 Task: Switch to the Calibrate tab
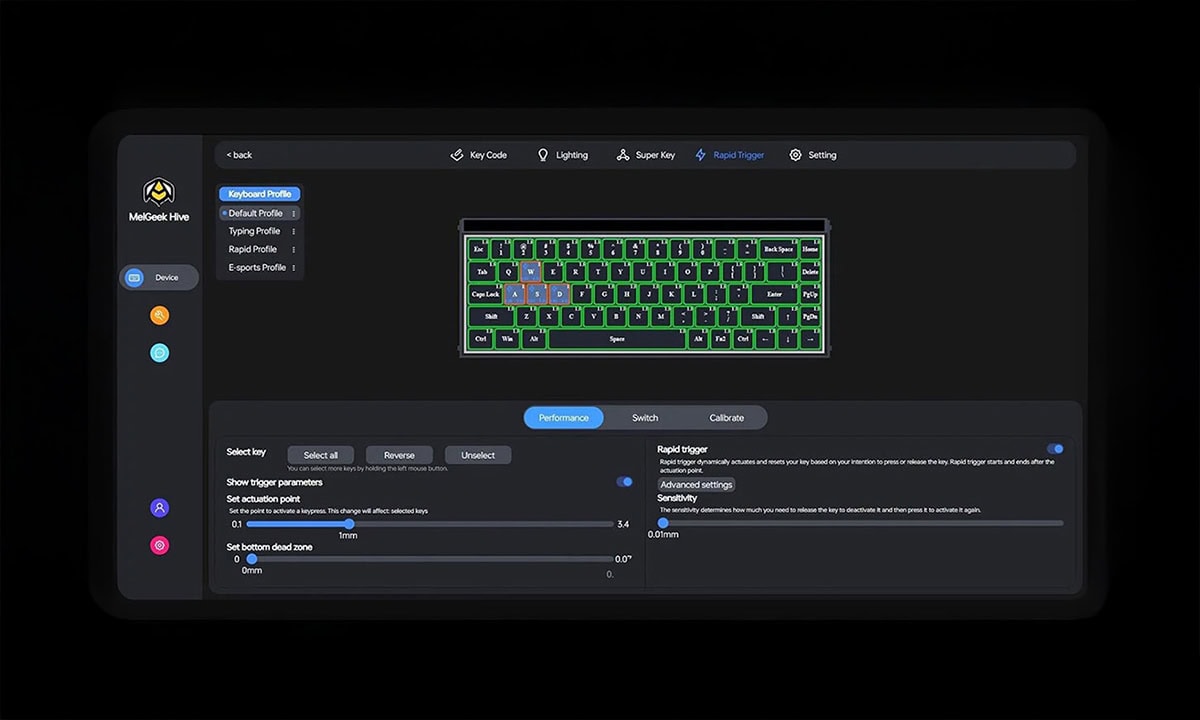pyautogui.click(x=727, y=417)
